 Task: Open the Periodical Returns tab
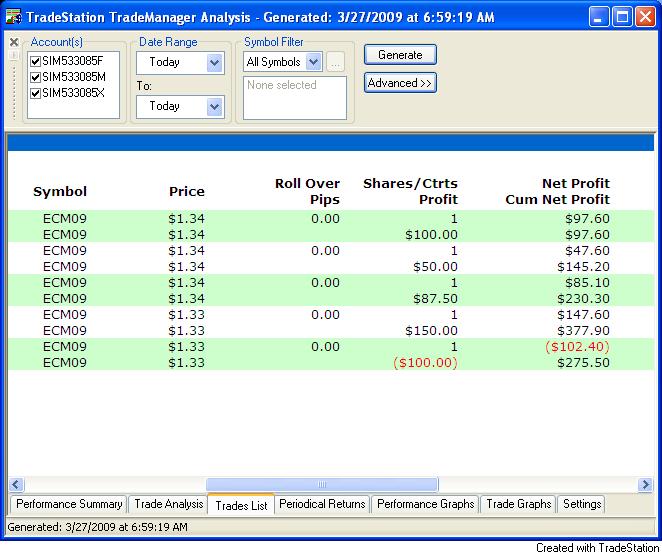pos(322,504)
